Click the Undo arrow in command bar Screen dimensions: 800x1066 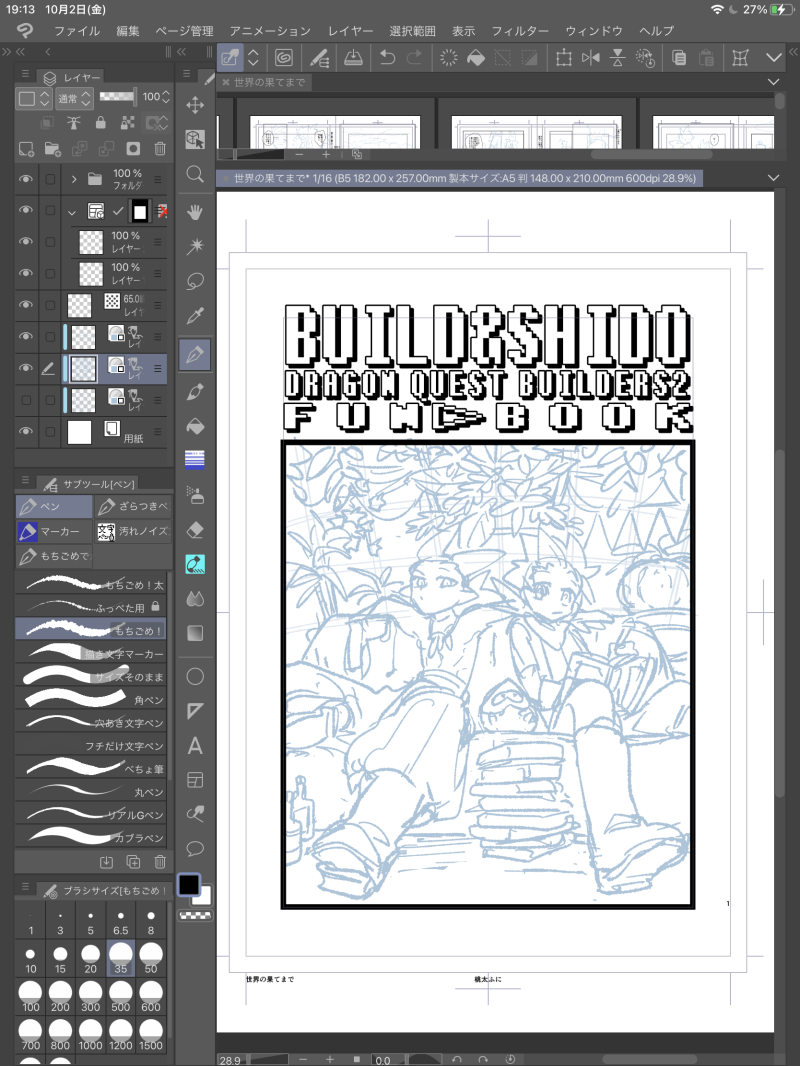click(x=387, y=57)
